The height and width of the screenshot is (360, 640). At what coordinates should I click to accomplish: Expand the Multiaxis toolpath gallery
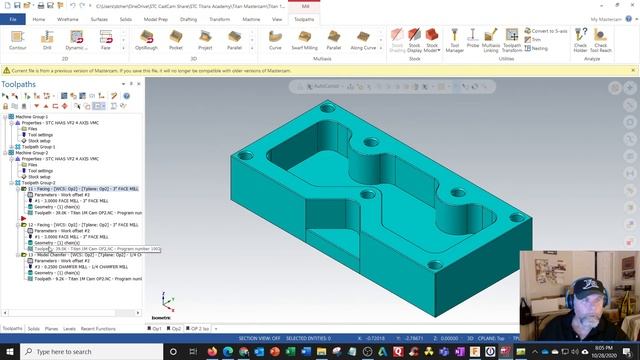coord(381,48)
